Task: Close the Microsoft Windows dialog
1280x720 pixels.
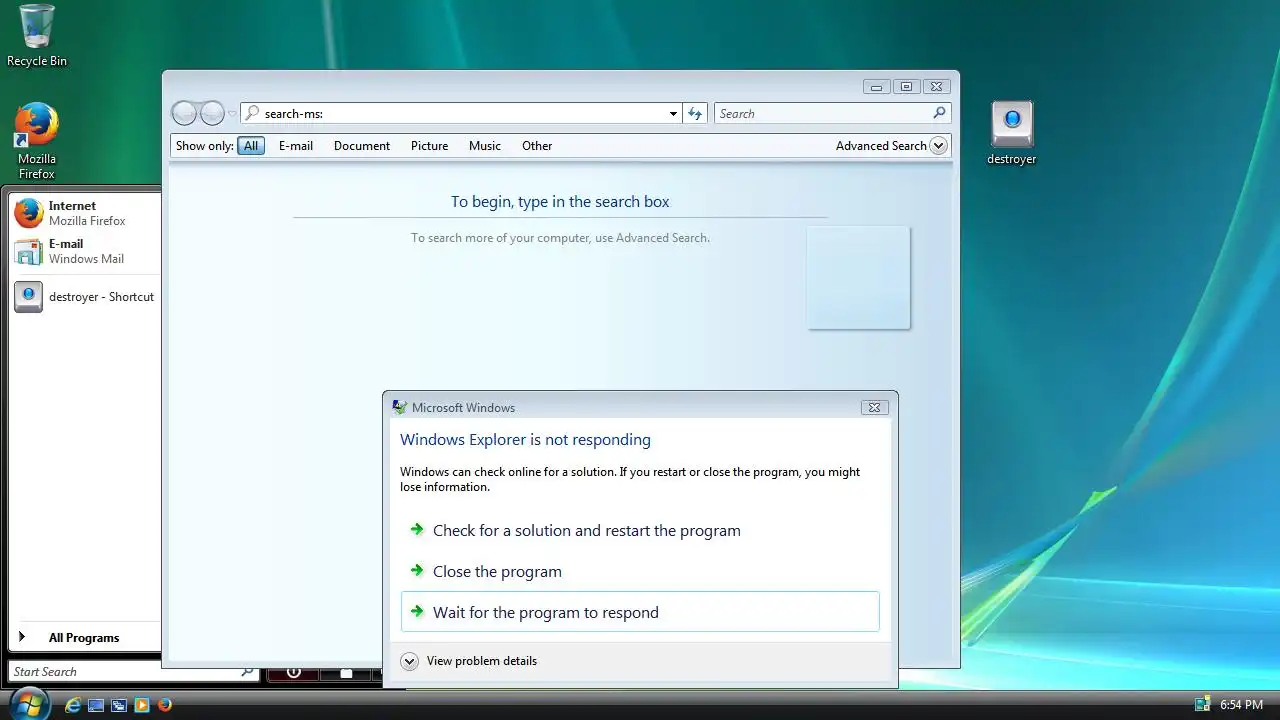Action: pyautogui.click(x=874, y=407)
